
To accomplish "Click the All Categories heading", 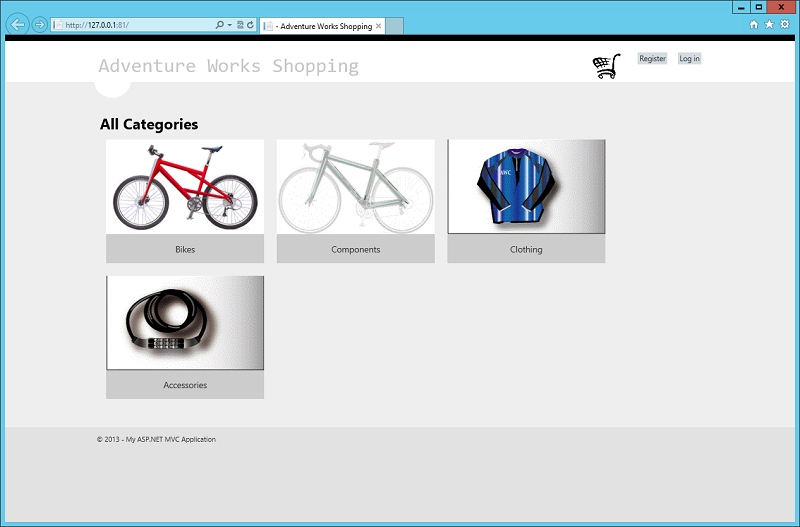I will [149, 124].
